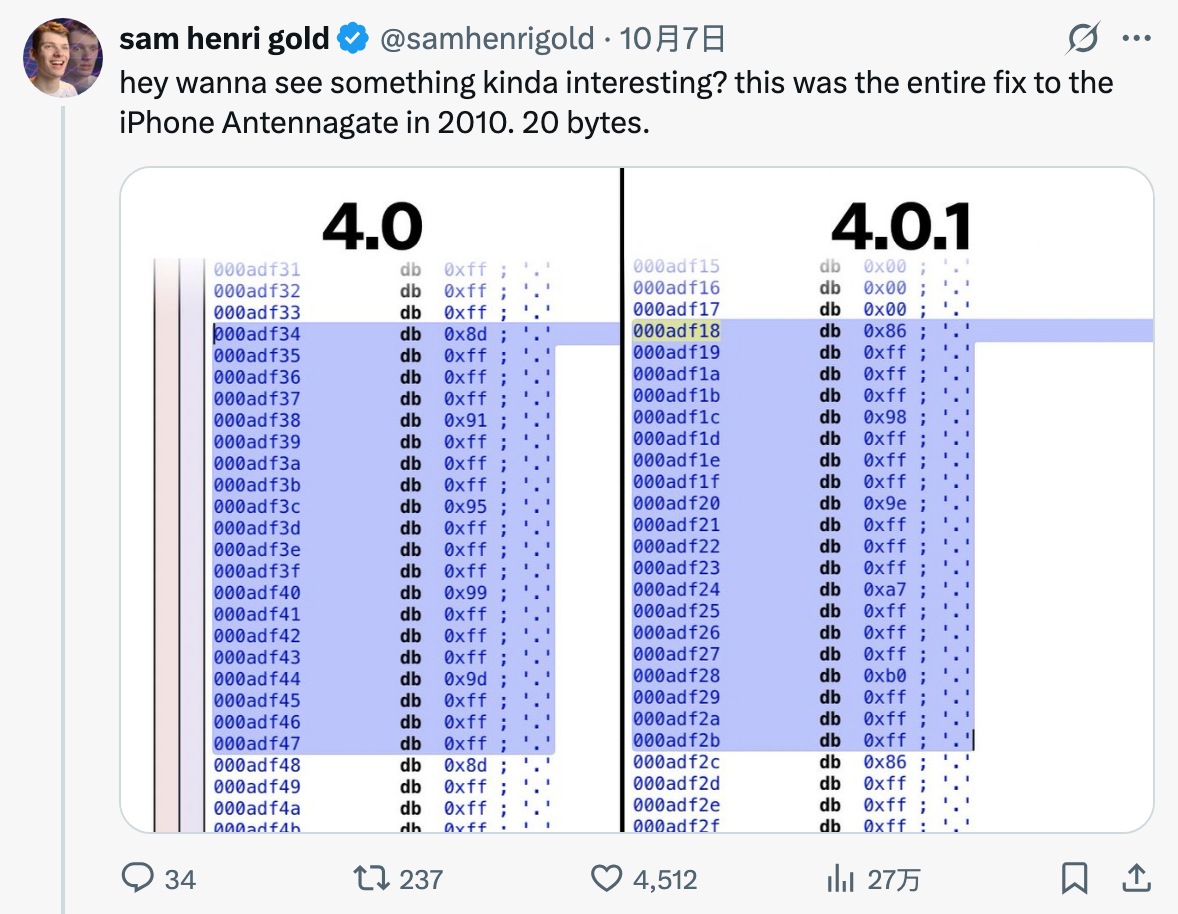Click the reply speech bubble icon
Viewport: 1178px width, 914px height.
coord(136,879)
